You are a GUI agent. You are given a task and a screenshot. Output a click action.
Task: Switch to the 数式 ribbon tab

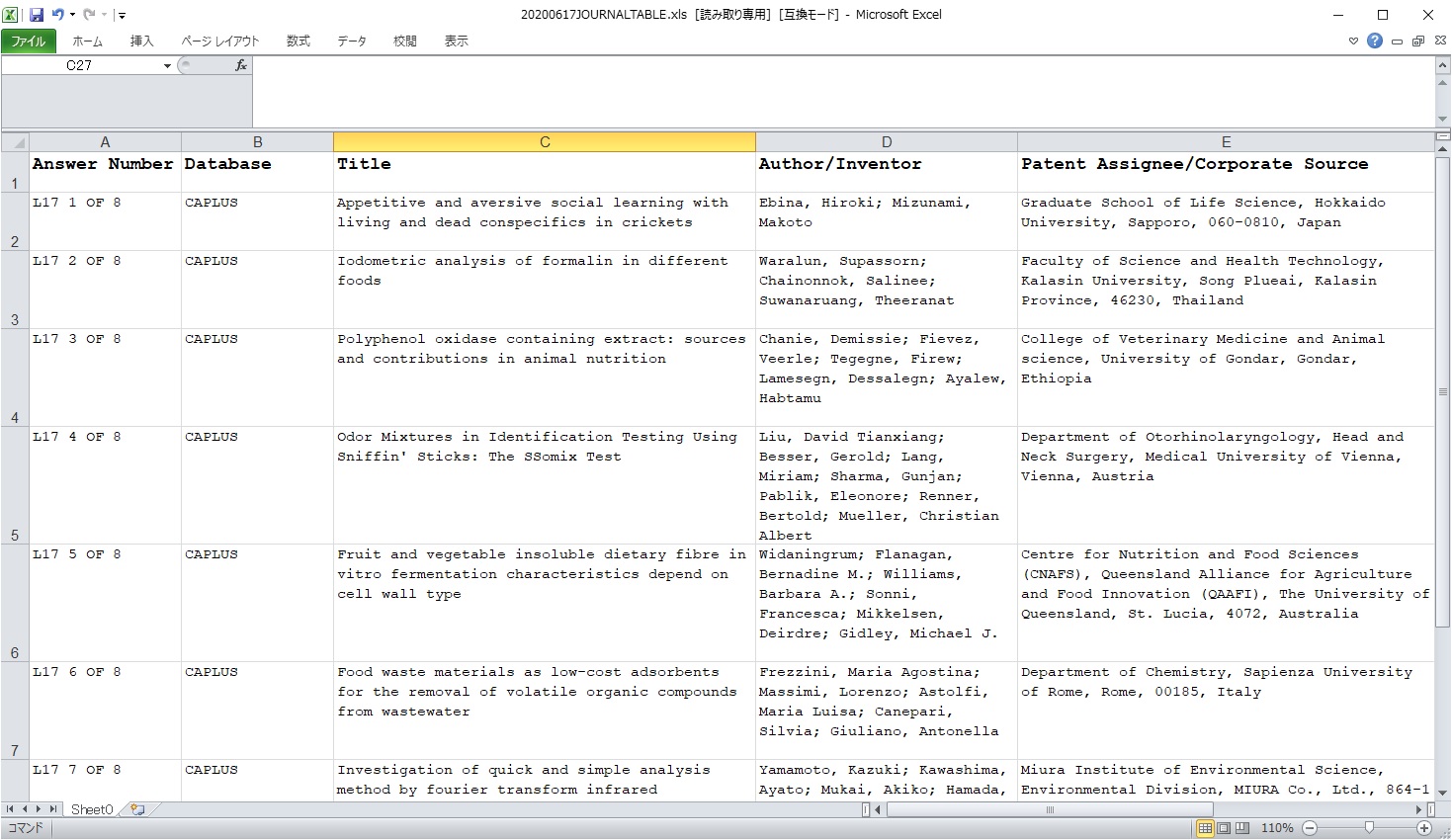(298, 41)
